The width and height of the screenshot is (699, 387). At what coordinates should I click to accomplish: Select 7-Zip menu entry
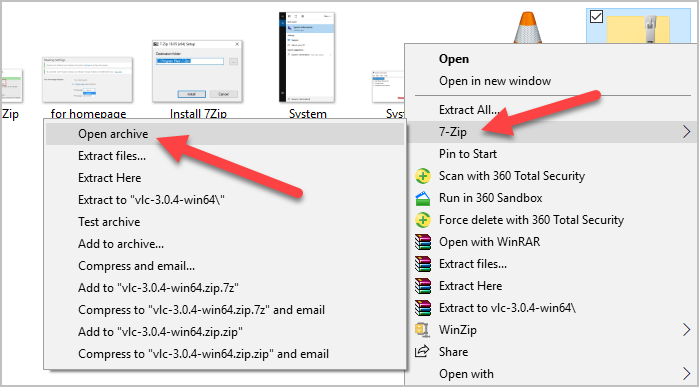[551, 132]
